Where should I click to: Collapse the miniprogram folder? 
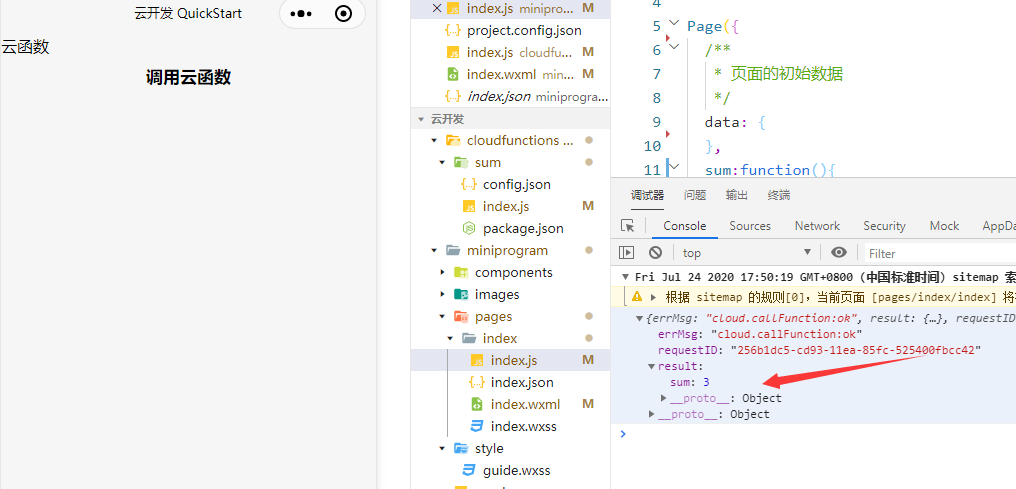pyautogui.click(x=433, y=250)
